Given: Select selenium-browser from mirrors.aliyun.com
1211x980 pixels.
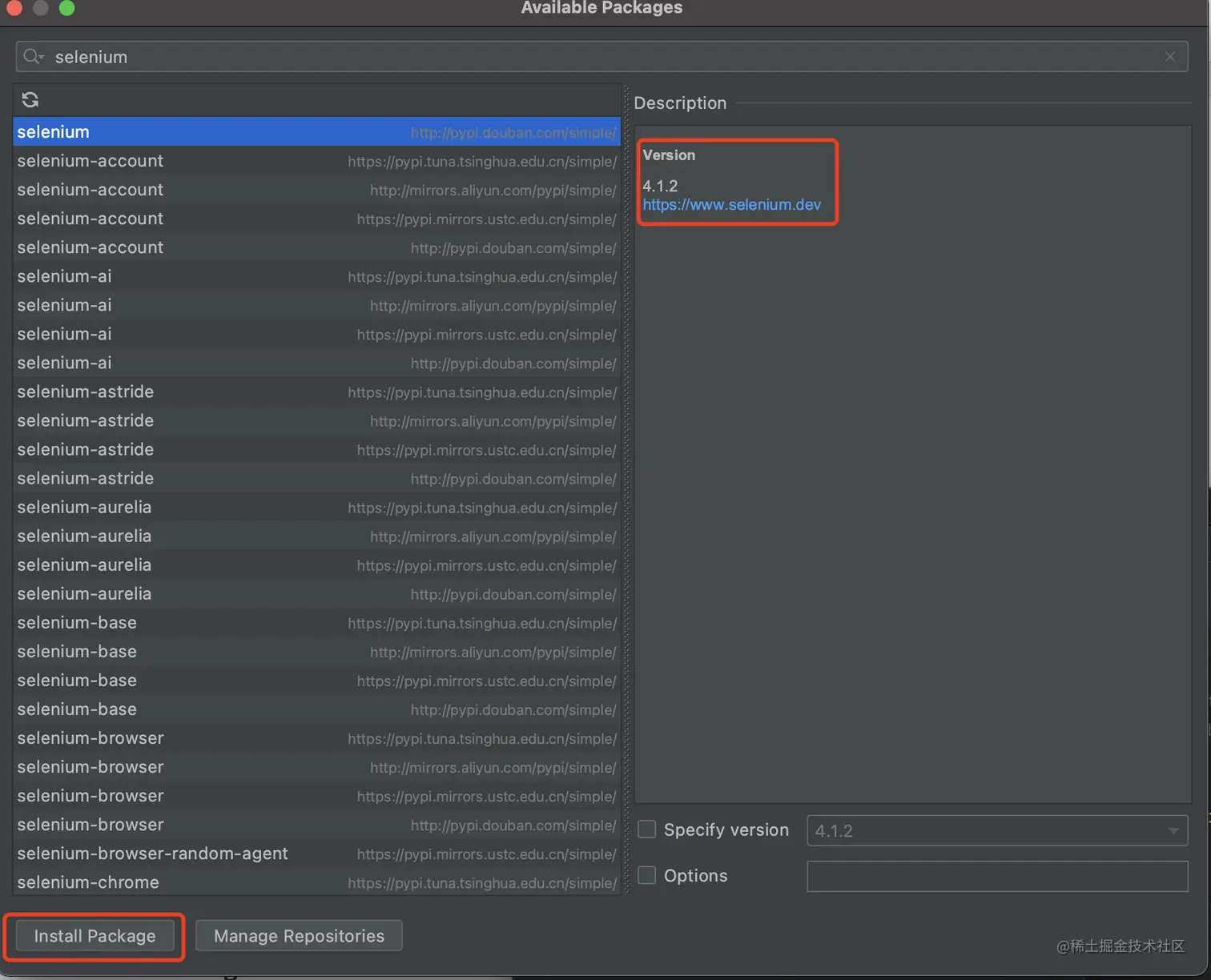Looking at the screenshot, I should click(316, 766).
